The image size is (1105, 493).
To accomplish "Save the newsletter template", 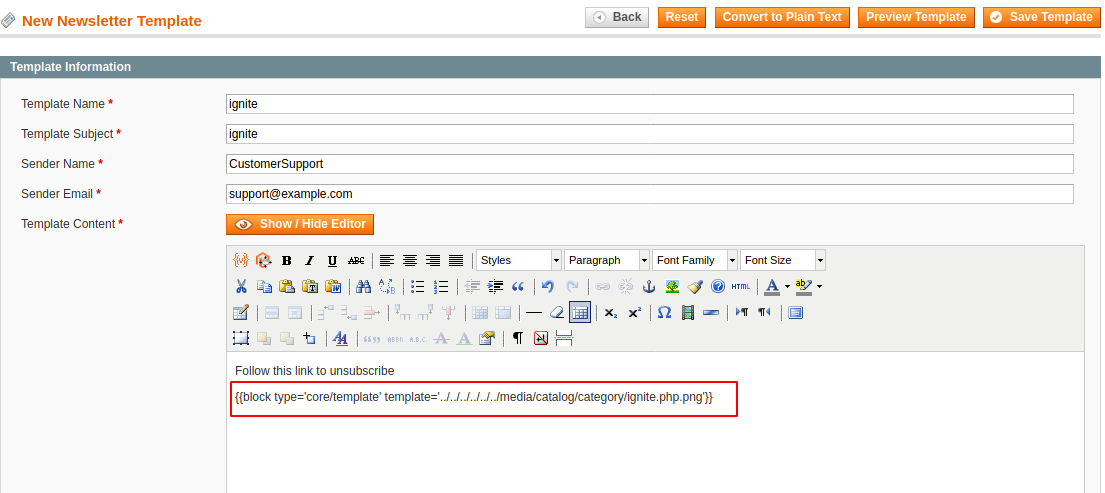I will 1042,18.
